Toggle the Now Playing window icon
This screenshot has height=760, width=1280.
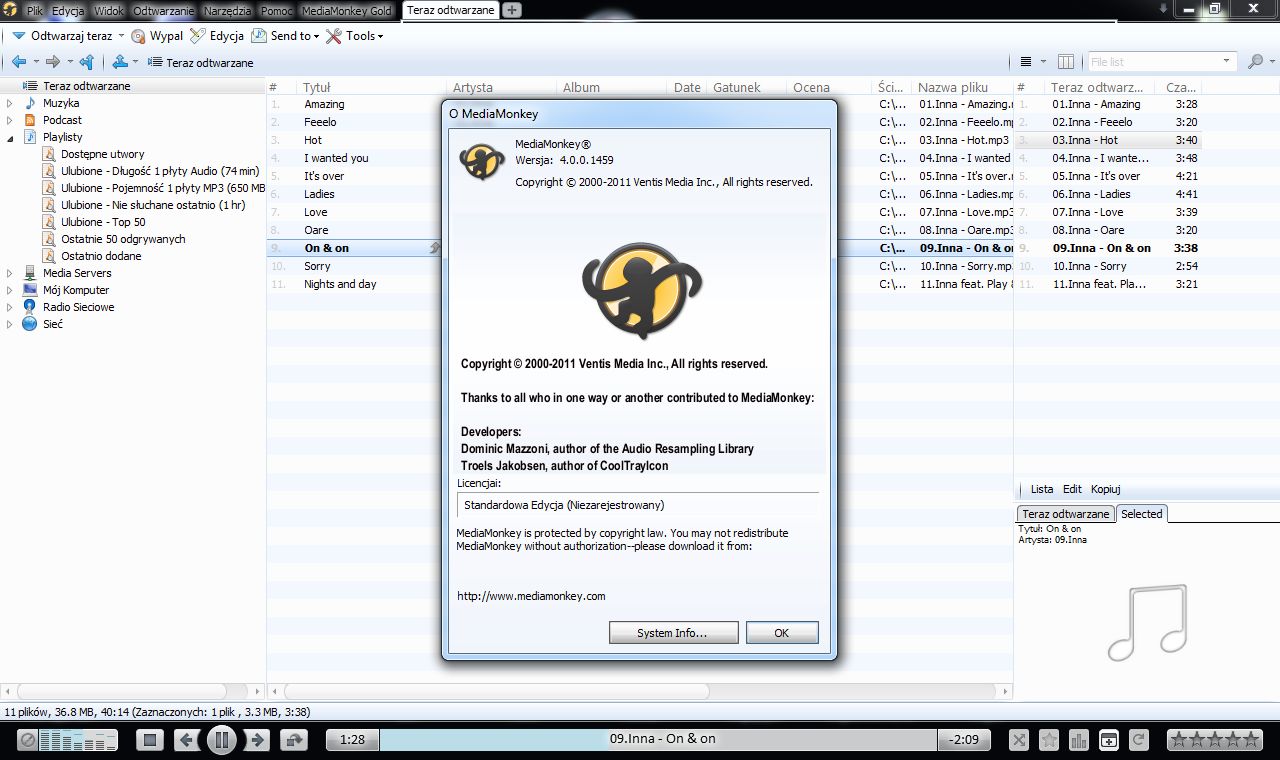(x=1109, y=740)
